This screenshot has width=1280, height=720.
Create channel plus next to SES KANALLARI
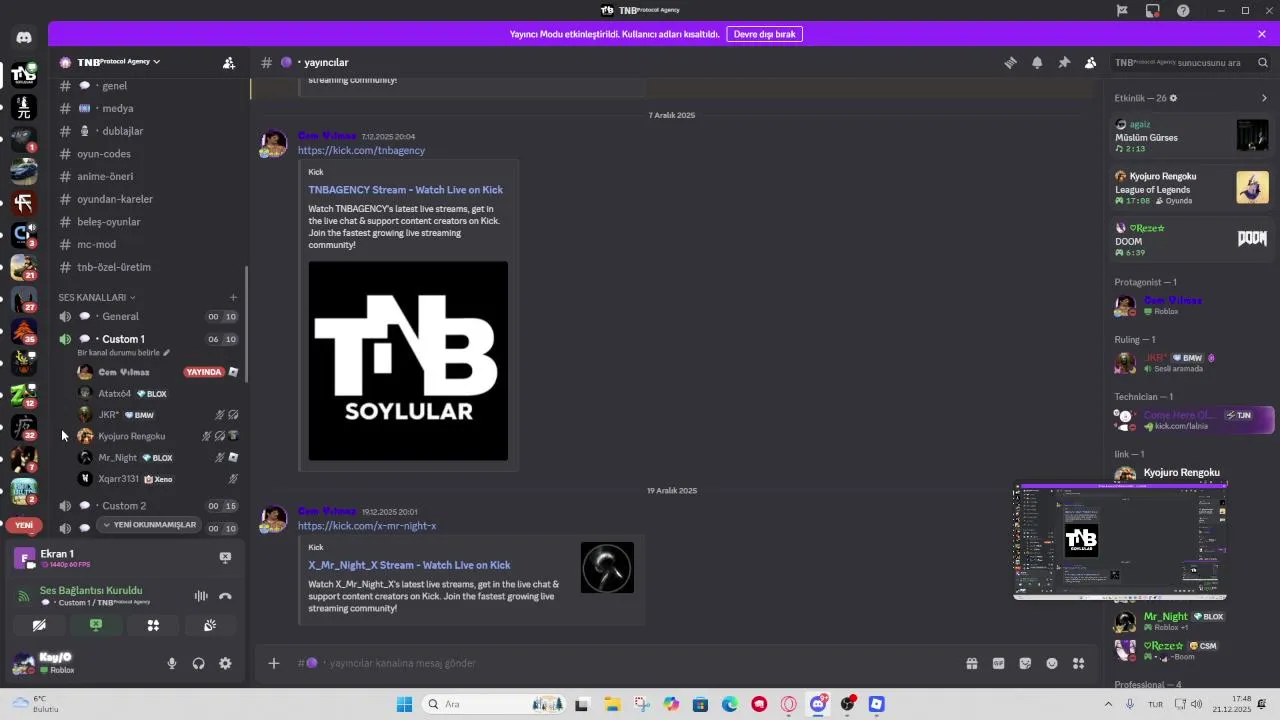tap(233, 297)
